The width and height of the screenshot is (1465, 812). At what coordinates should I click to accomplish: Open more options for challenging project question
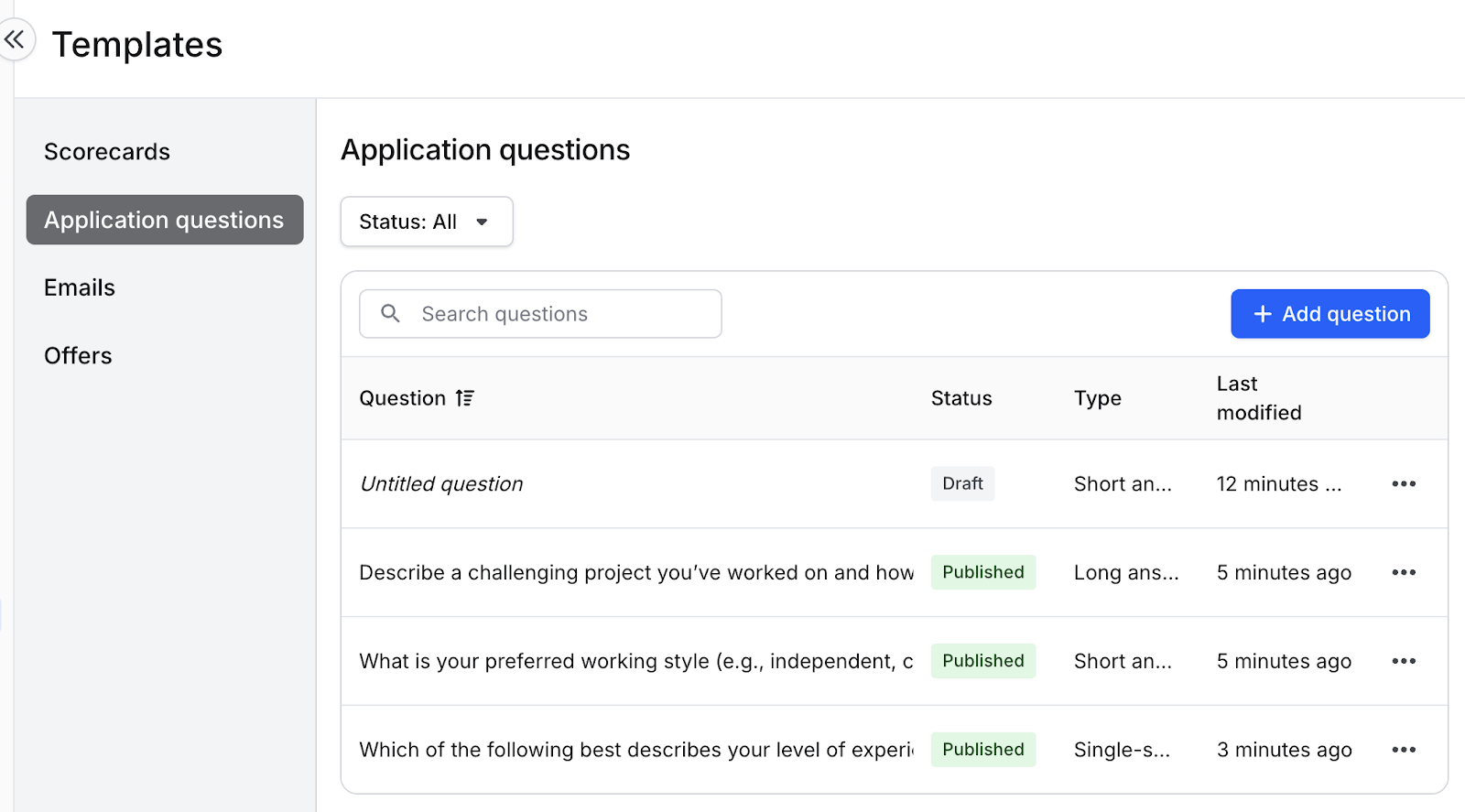(x=1403, y=573)
